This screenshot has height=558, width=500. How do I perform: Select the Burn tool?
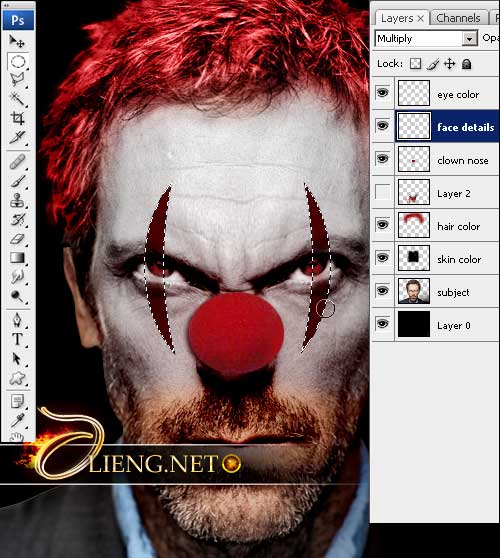(17, 296)
